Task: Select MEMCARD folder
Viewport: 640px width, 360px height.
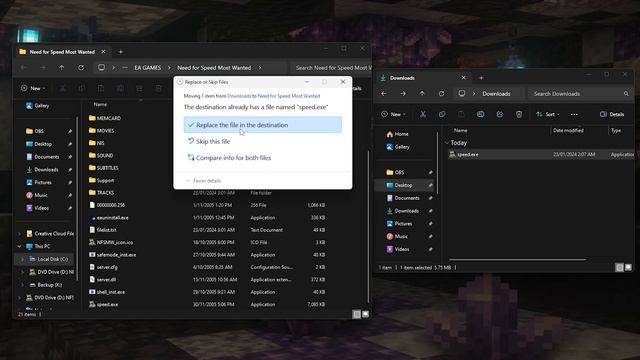Action: [105, 118]
